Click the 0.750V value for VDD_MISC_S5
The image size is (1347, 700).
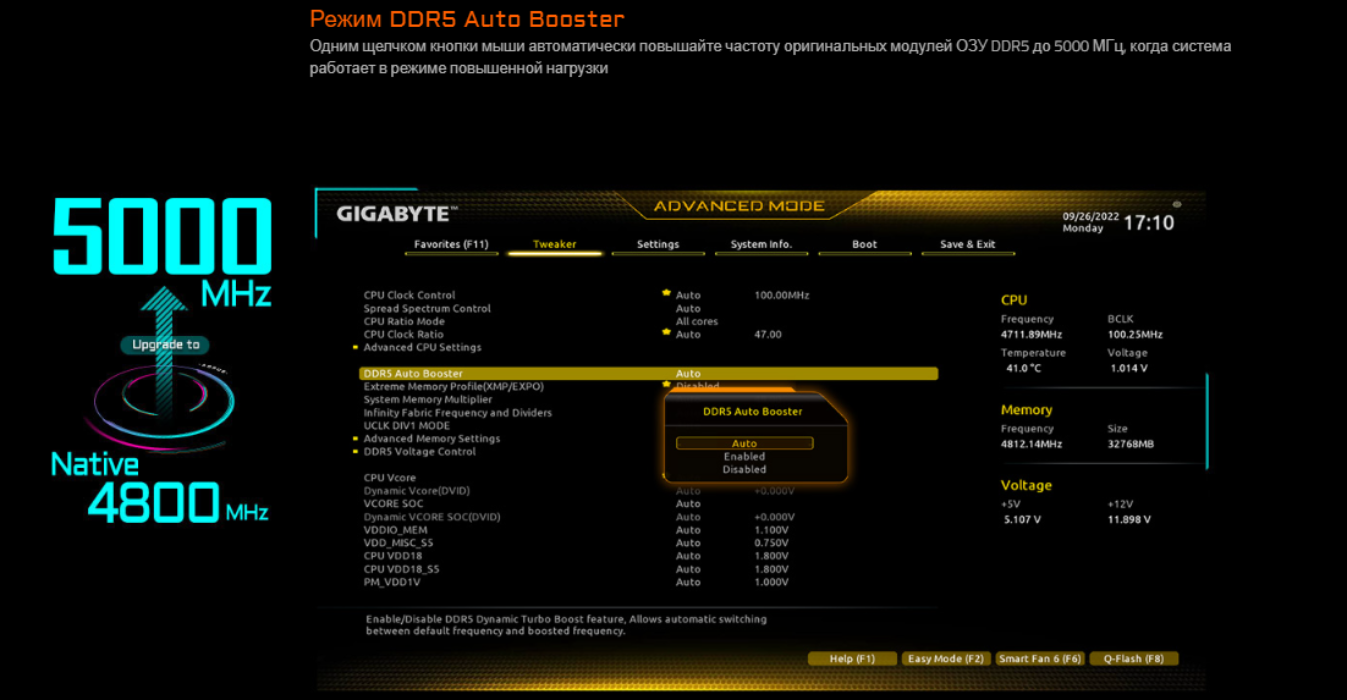coord(772,542)
